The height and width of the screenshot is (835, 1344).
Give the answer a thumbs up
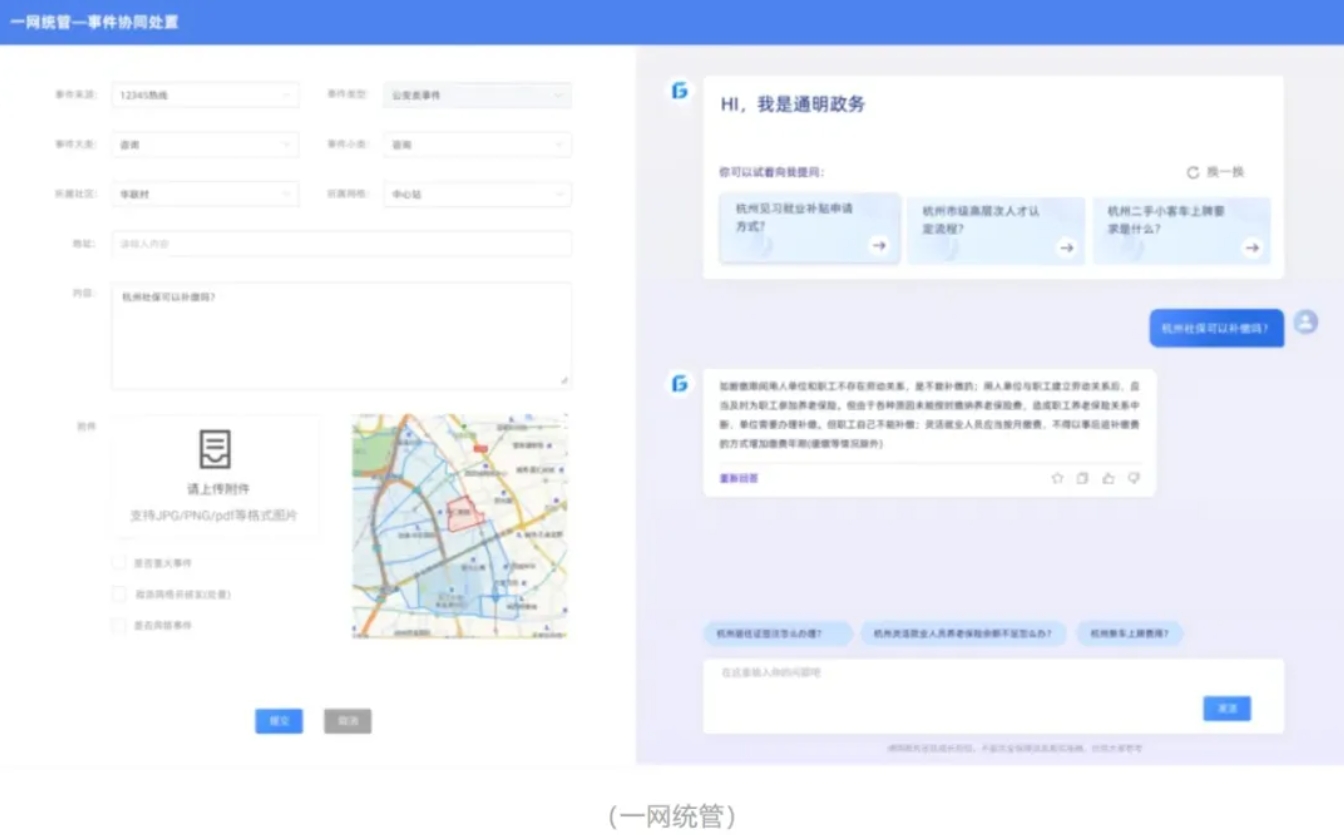(1108, 479)
